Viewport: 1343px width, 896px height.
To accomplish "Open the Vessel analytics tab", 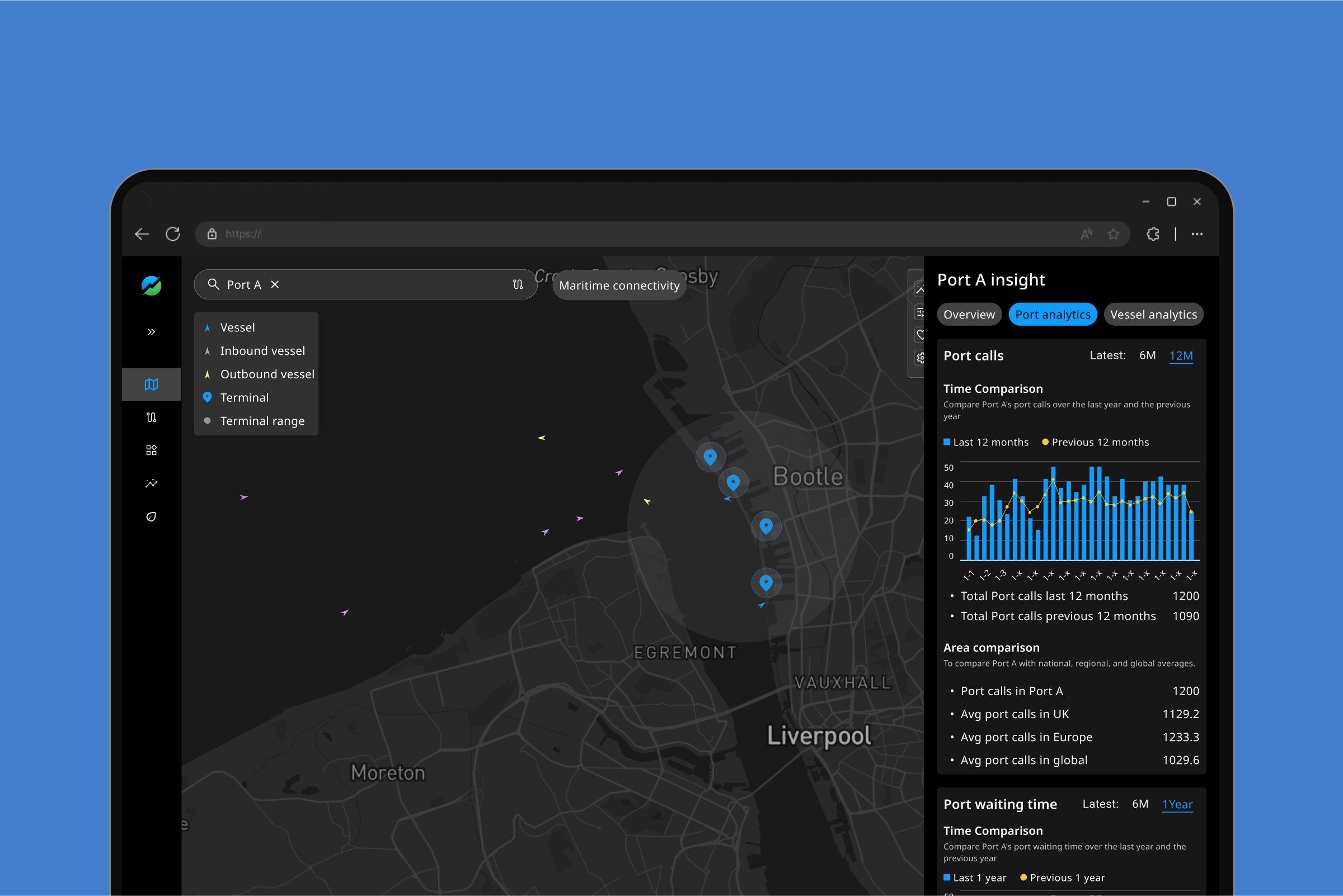I will (x=1153, y=315).
